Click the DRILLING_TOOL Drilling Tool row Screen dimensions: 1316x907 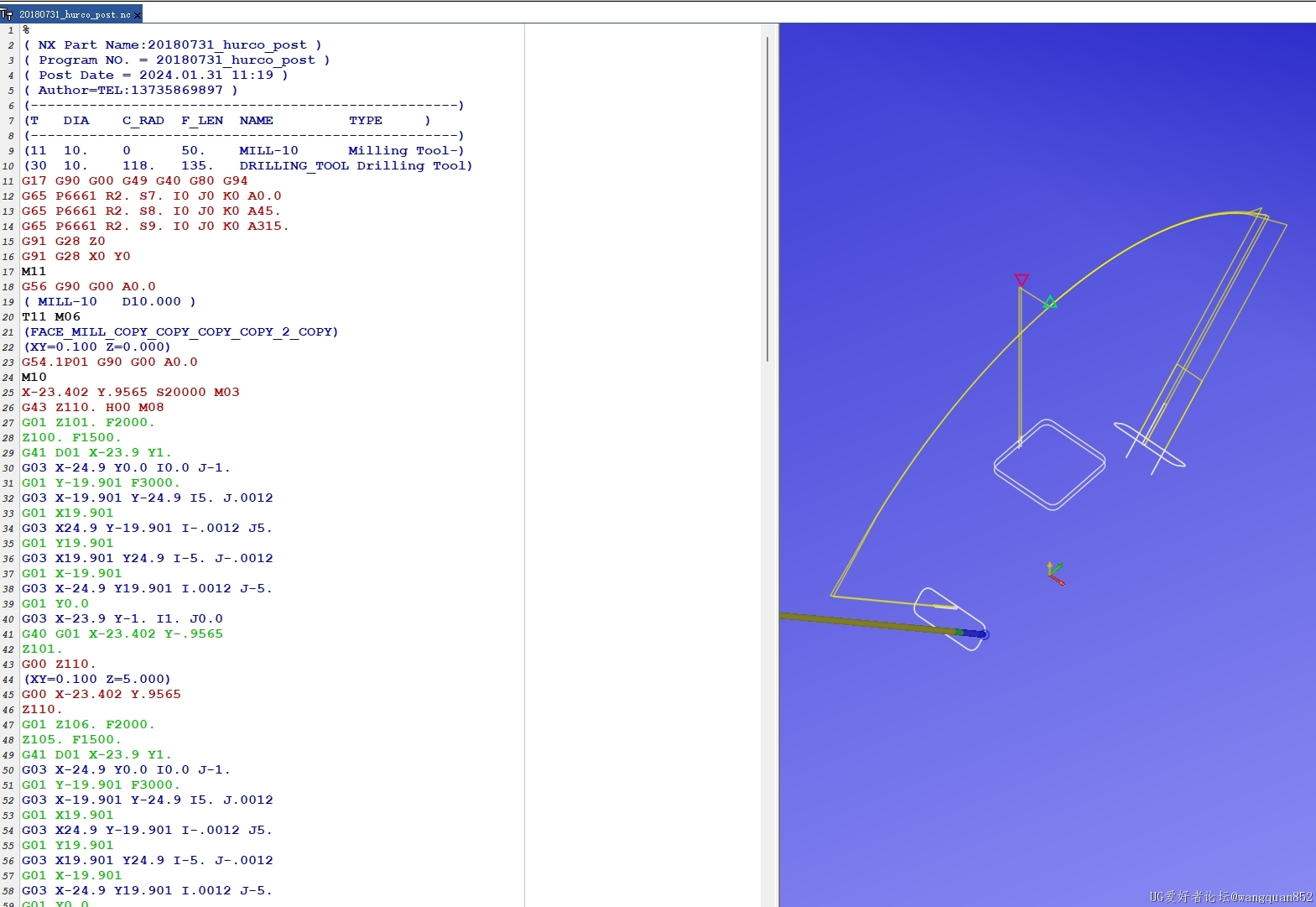pyautogui.click(x=248, y=166)
